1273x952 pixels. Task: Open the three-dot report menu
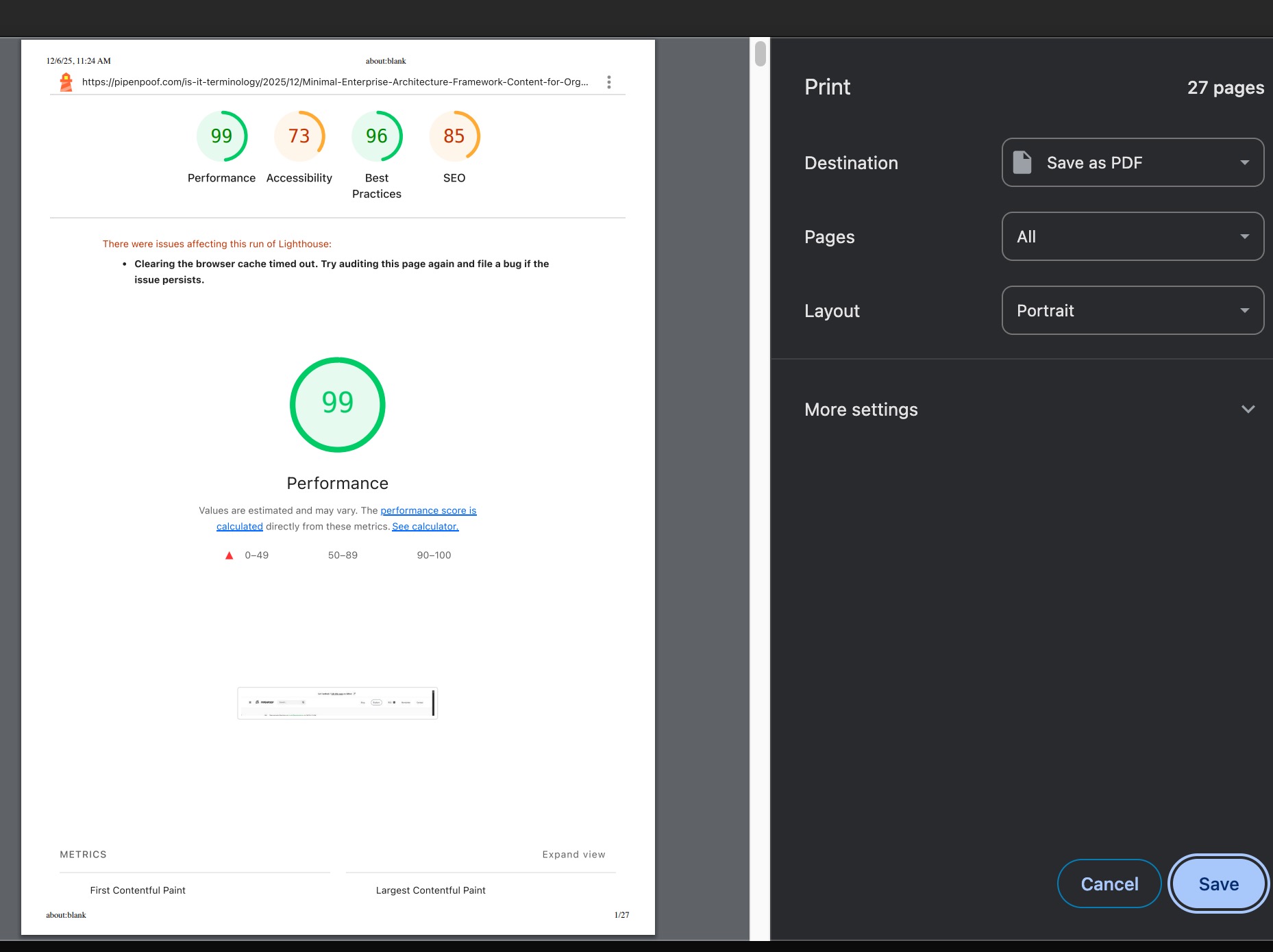(608, 82)
